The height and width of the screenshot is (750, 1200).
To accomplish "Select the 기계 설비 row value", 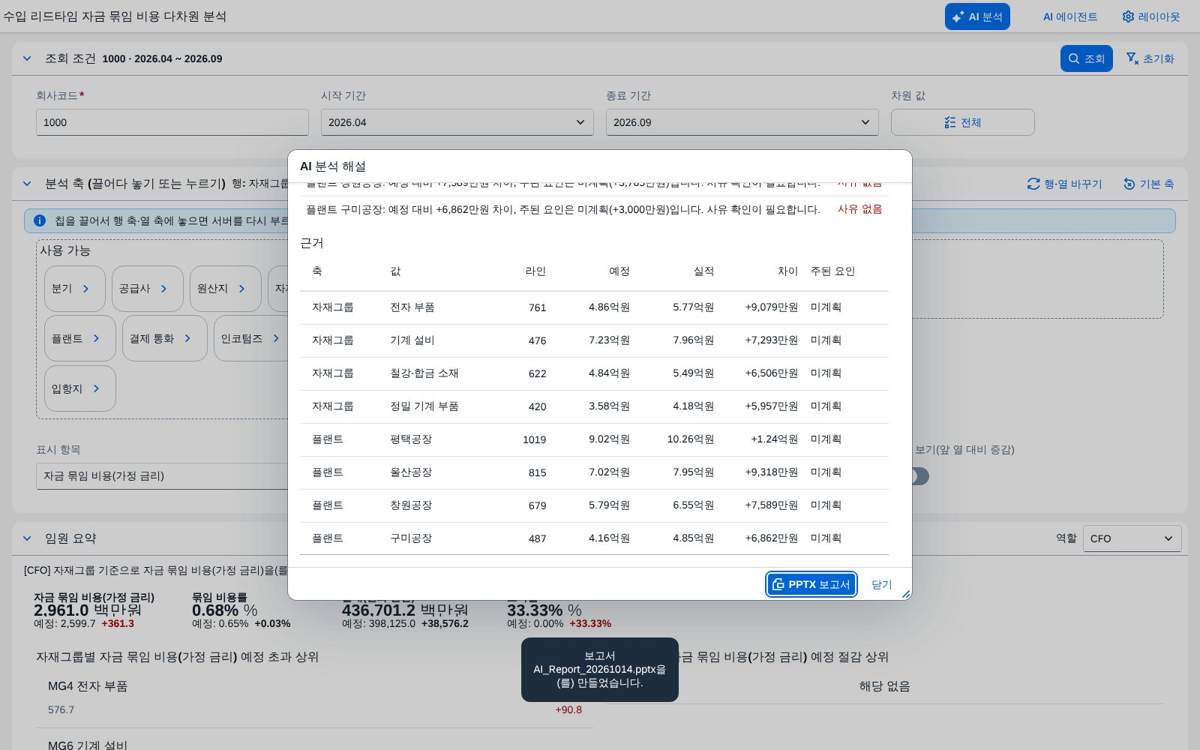I will (x=412, y=340).
